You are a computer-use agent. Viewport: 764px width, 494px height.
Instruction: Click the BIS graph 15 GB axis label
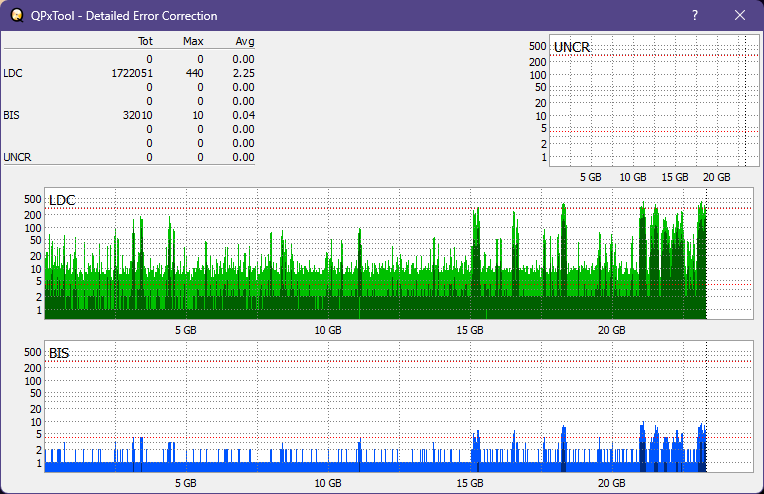tap(470, 483)
